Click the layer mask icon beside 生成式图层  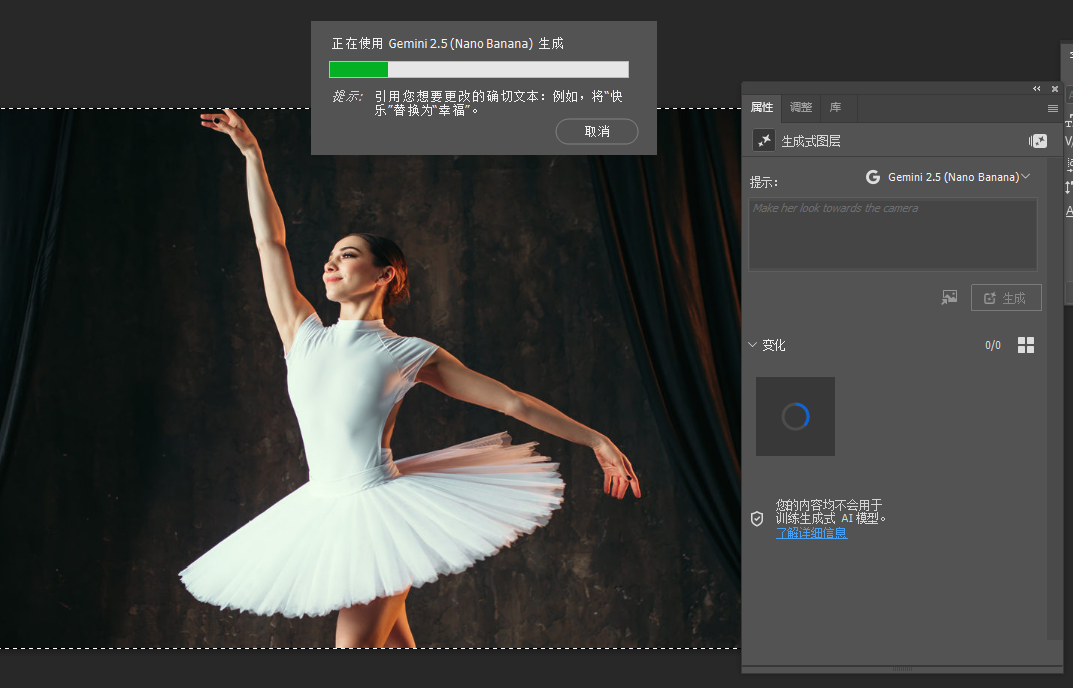(1038, 141)
